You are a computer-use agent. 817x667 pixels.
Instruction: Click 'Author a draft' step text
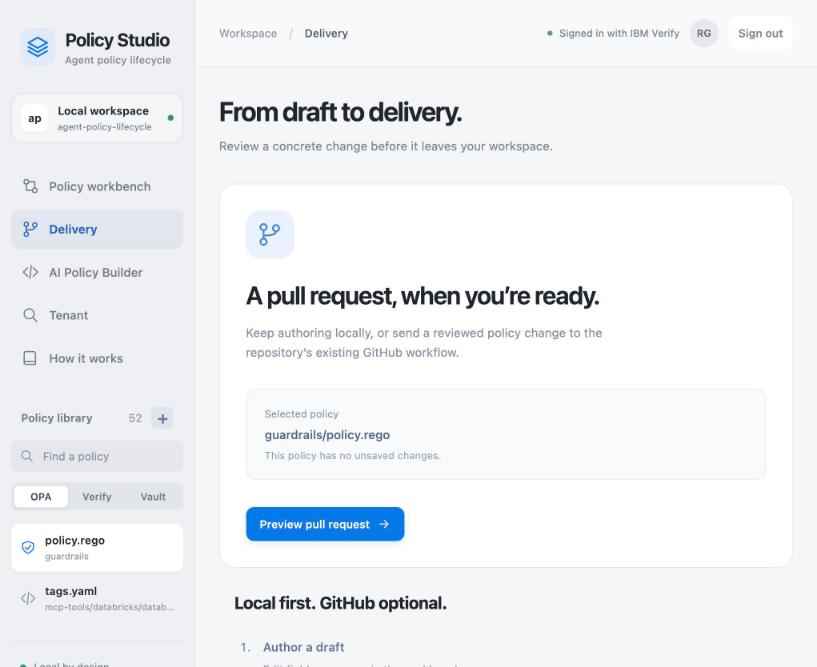(304, 647)
